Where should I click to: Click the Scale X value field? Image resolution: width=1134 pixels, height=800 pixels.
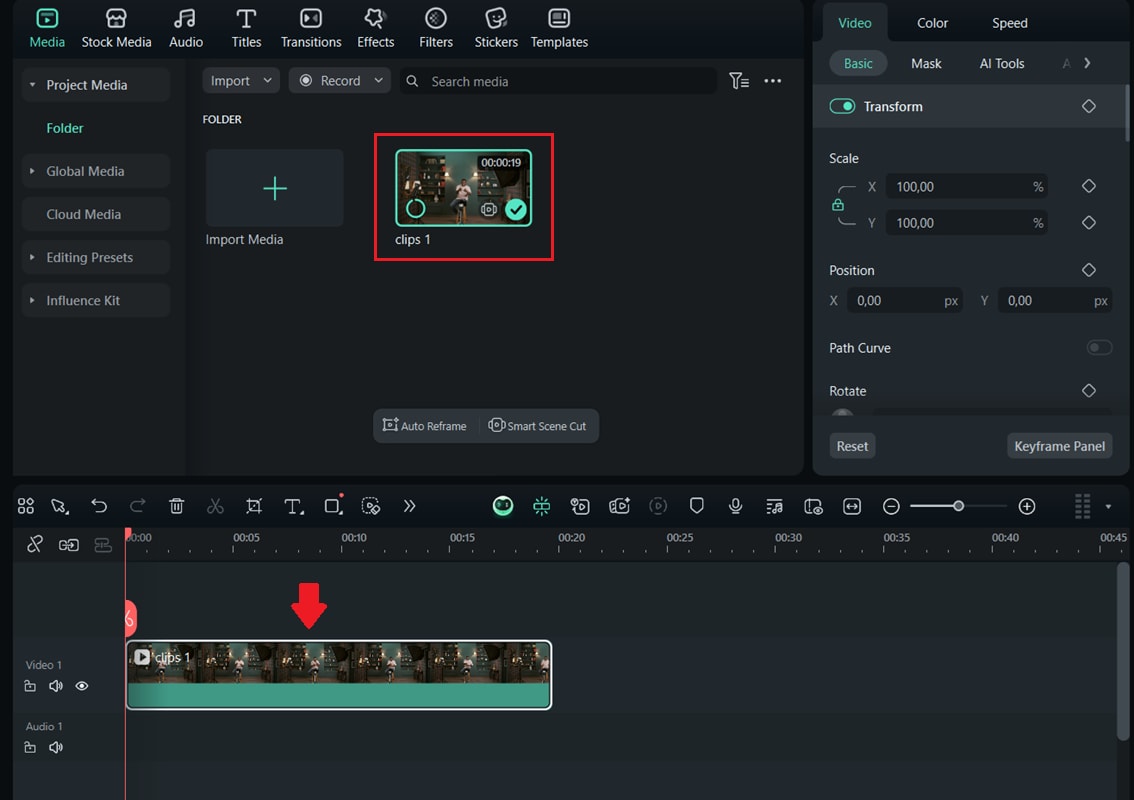967,187
